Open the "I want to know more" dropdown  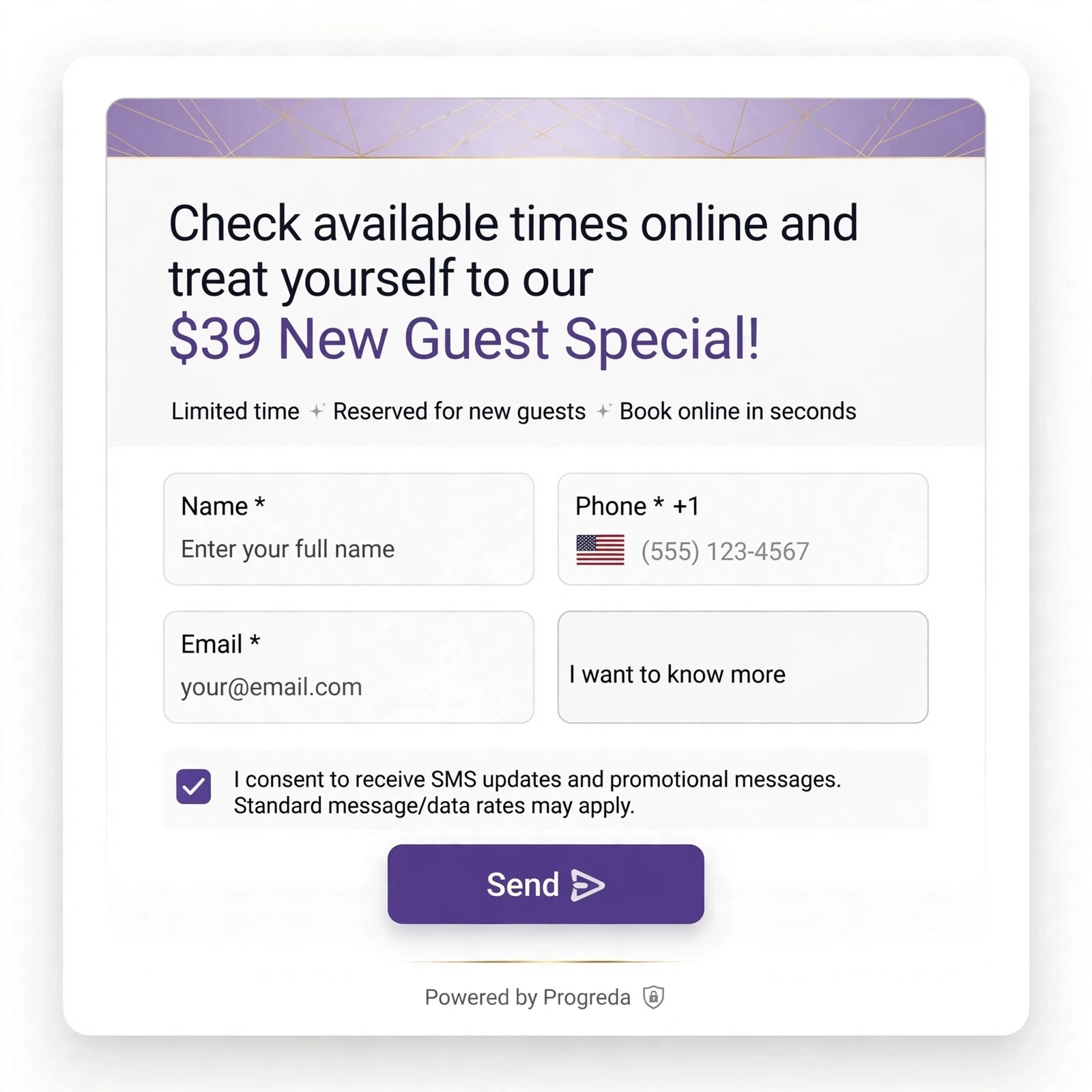click(x=743, y=667)
